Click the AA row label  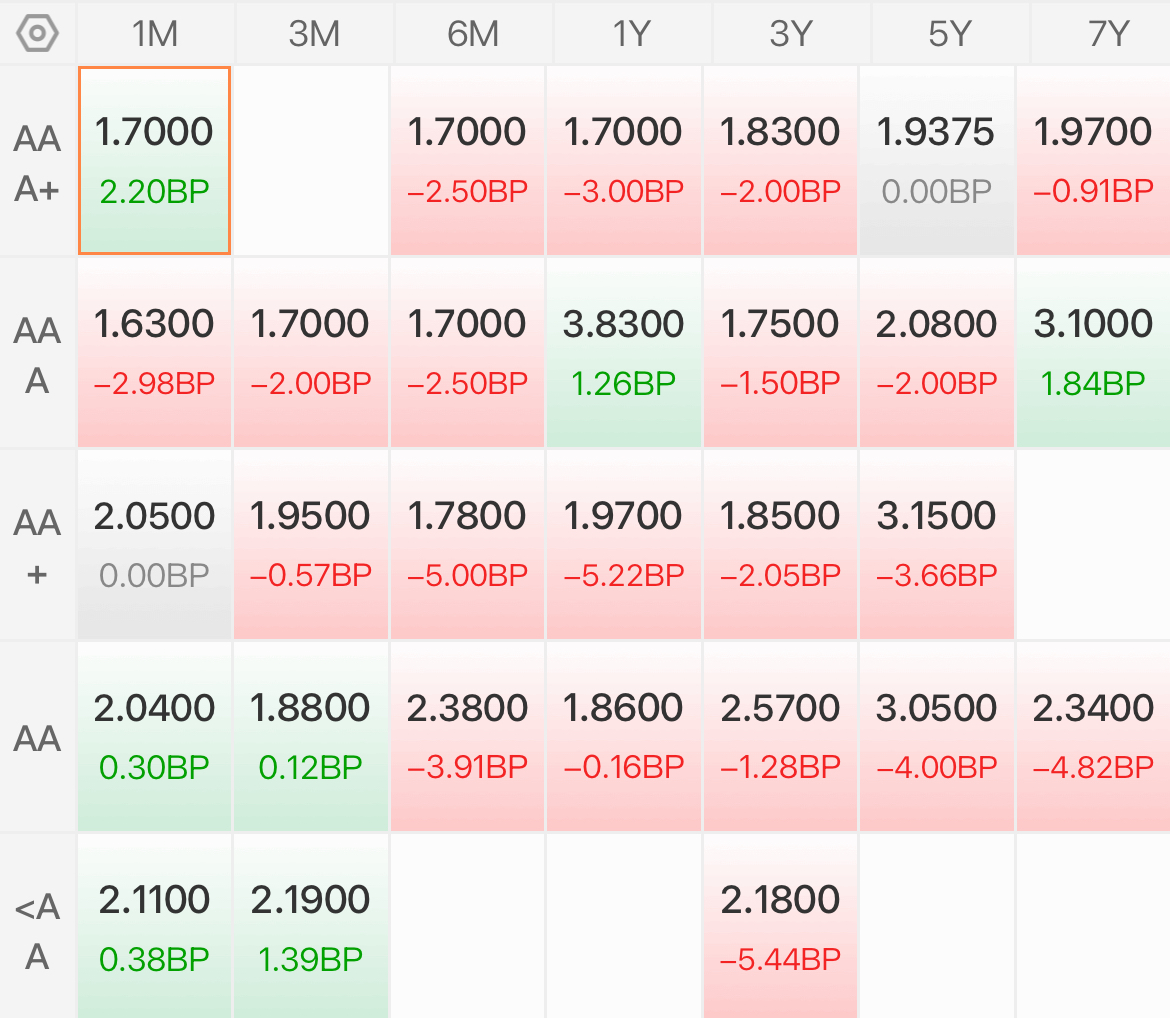(37, 737)
